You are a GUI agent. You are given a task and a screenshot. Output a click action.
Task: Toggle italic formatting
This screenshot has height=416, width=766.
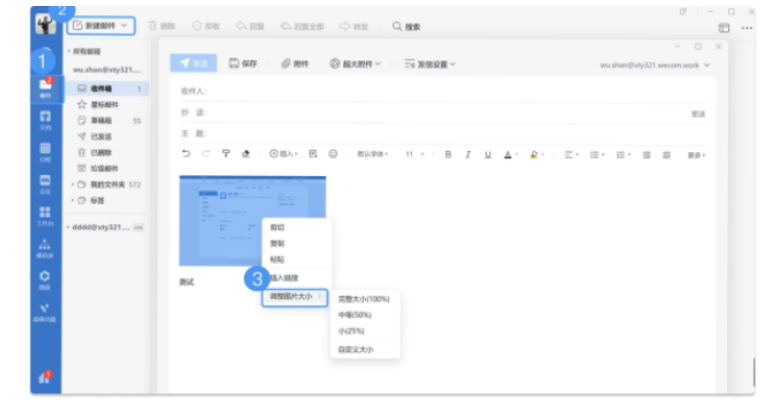[x=468, y=154]
